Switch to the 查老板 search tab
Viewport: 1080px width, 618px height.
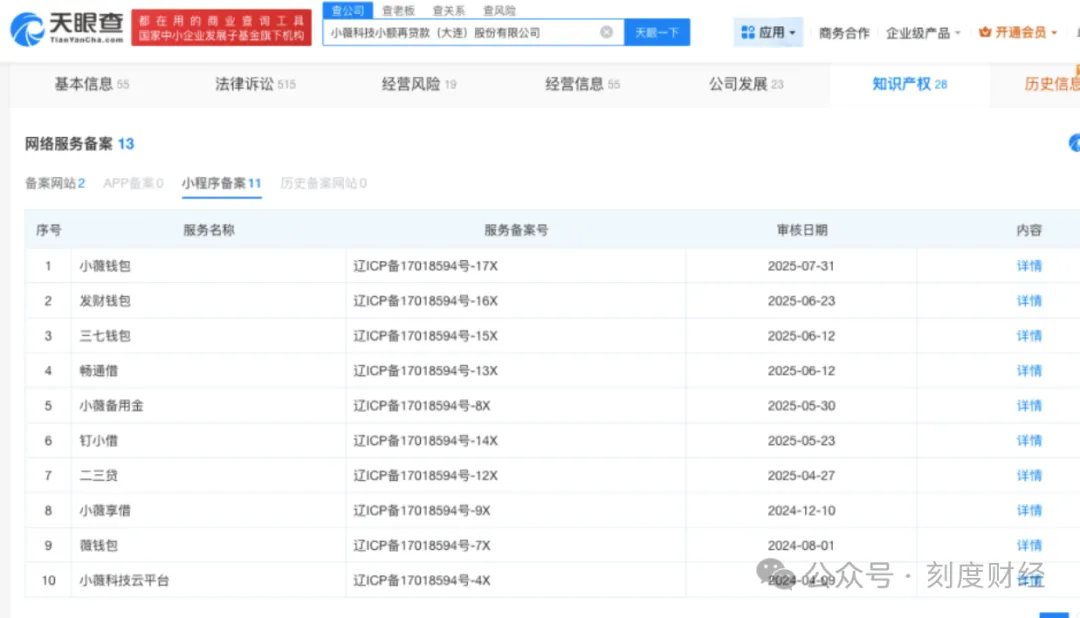click(398, 10)
